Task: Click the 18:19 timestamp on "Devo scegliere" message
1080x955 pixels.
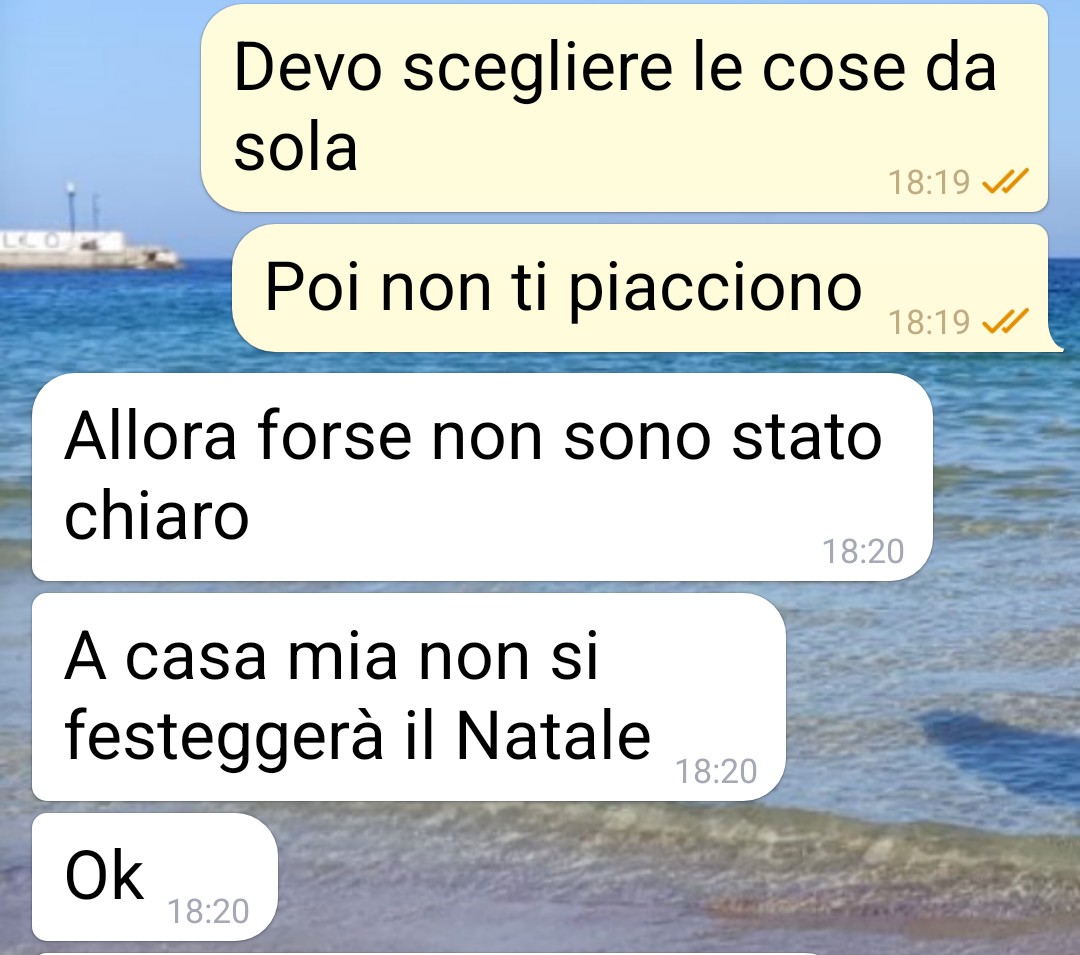Action: pyautogui.click(x=928, y=182)
